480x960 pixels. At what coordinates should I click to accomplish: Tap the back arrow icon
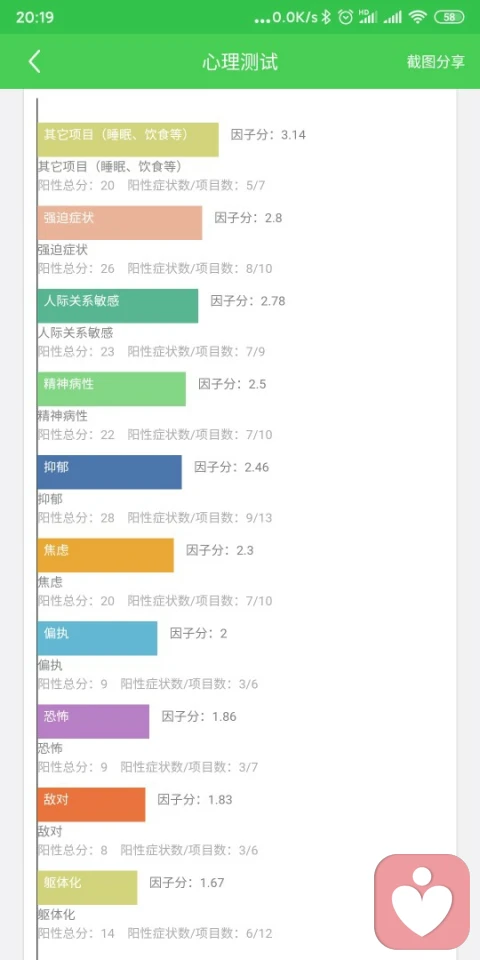[34, 62]
